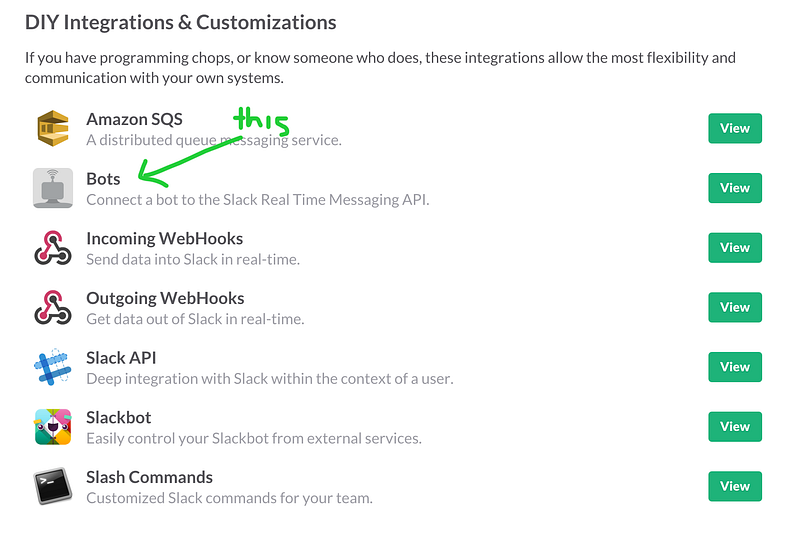This screenshot has width=800, height=540.
Task: Click the Outgoing WebHooks icon
Action: pyautogui.click(x=53, y=307)
